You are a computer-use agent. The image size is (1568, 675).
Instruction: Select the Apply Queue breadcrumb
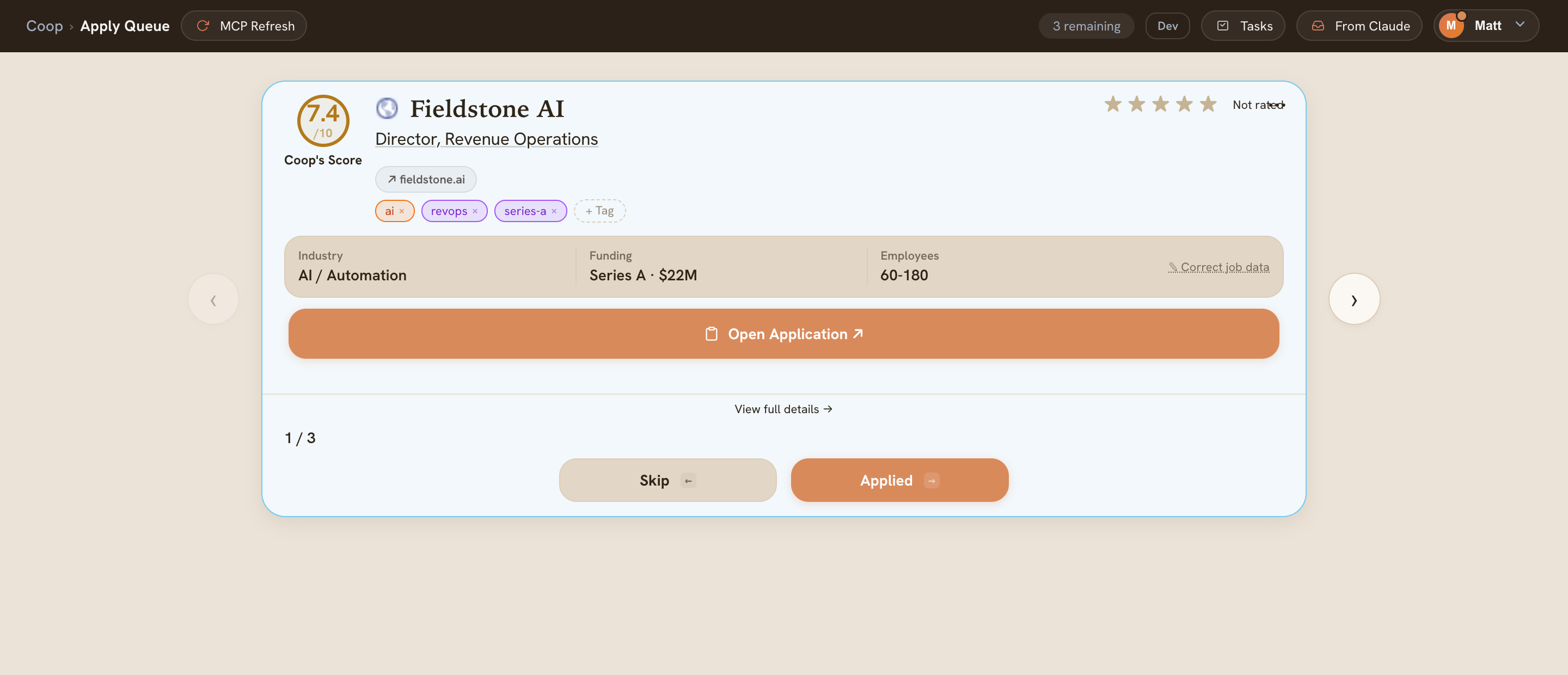(125, 26)
